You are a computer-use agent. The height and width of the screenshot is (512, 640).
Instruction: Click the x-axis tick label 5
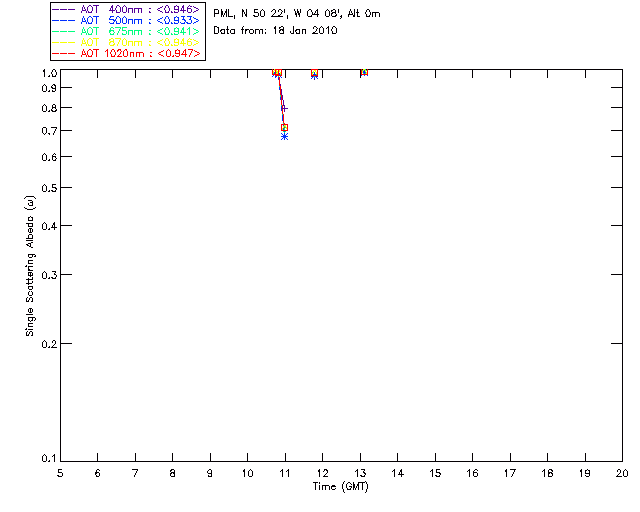pyautogui.click(x=60, y=473)
